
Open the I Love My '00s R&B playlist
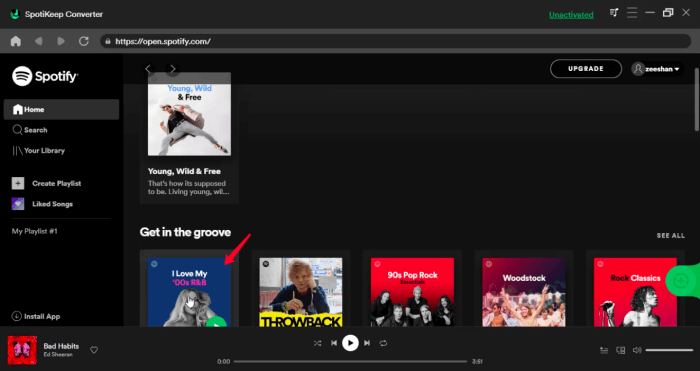pyautogui.click(x=189, y=292)
